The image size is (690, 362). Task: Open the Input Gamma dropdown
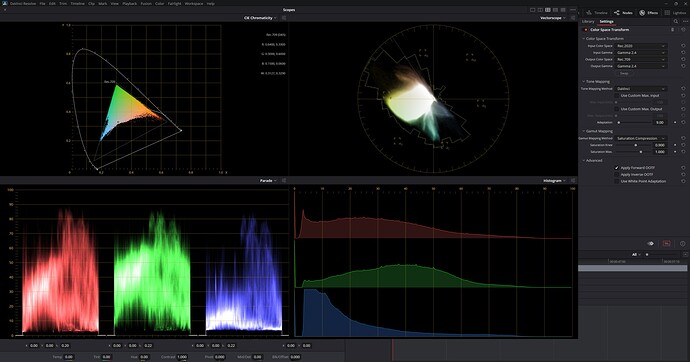coord(640,52)
